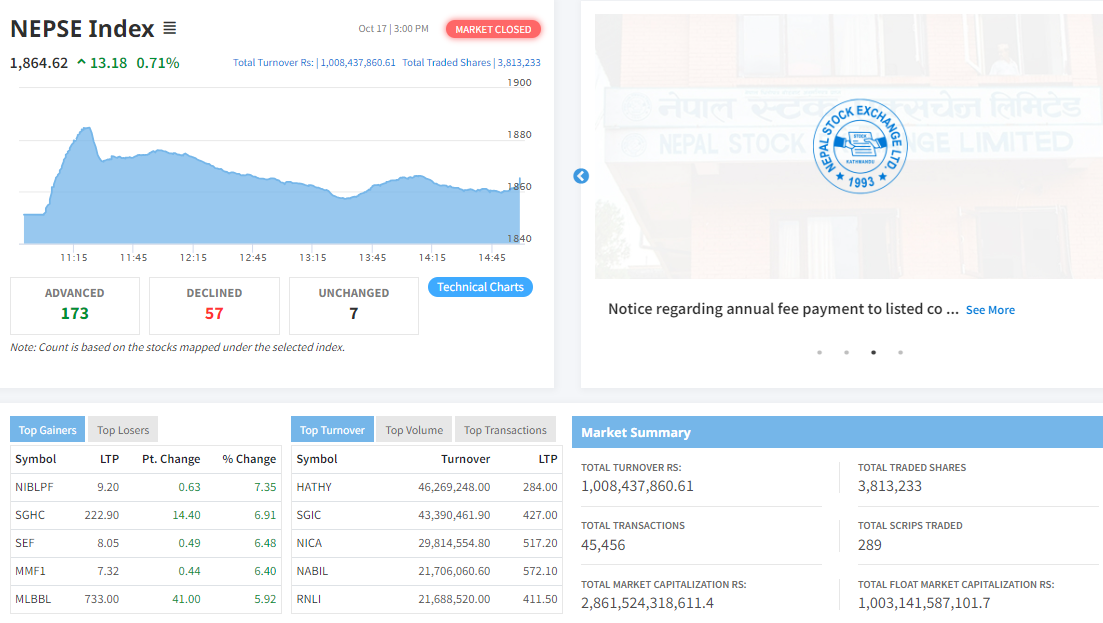The width and height of the screenshot is (1103, 623).
Task: Click the Market Summary panel header
Action: 837,432
